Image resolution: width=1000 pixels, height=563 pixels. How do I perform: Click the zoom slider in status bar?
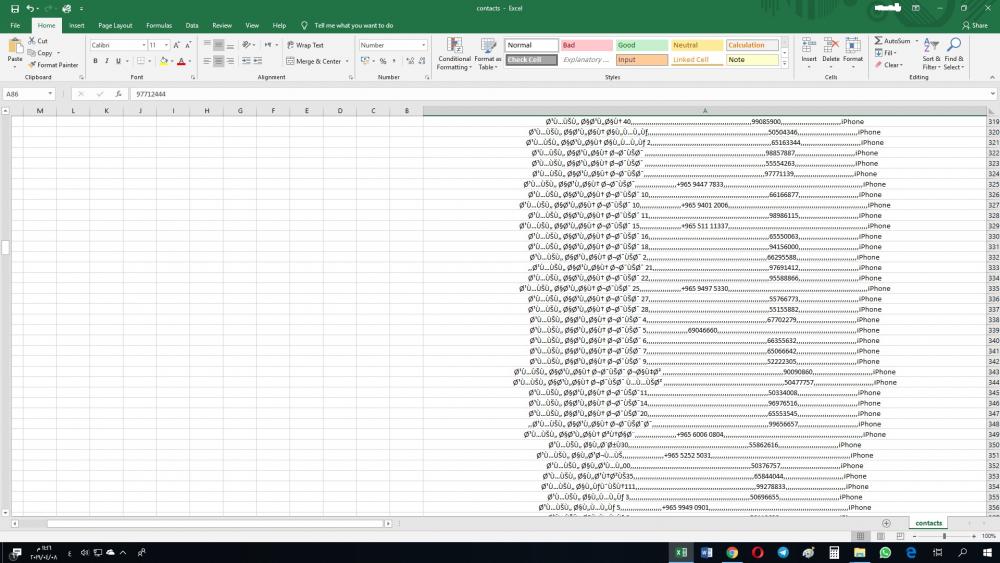pos(945,536)
